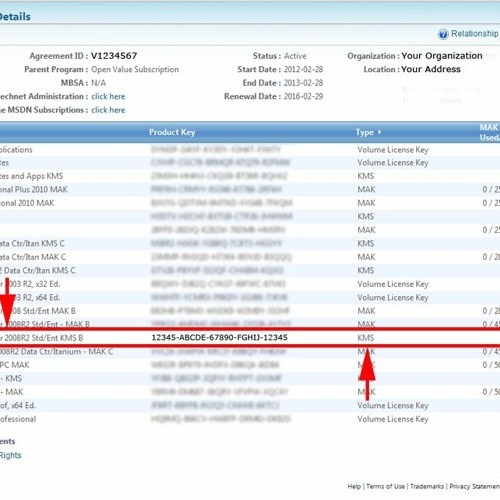Click Agreement ID value V1234567
The height and width of the screenshot is (500, 500).
[114, 56]
